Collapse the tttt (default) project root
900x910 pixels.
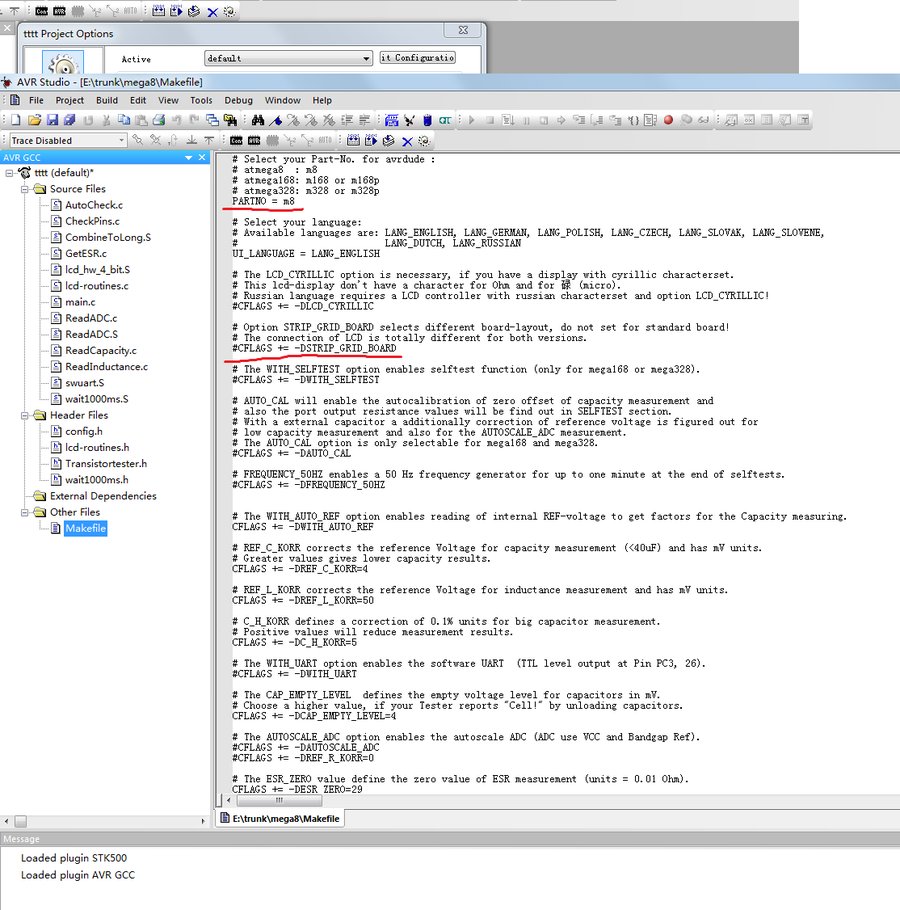click(x=10, y=173)
